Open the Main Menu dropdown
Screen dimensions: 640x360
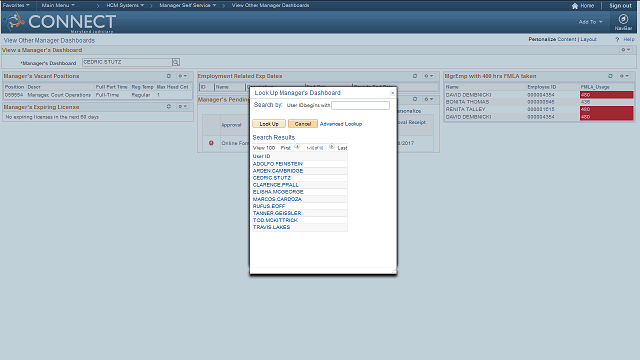(x=58, y=5)
